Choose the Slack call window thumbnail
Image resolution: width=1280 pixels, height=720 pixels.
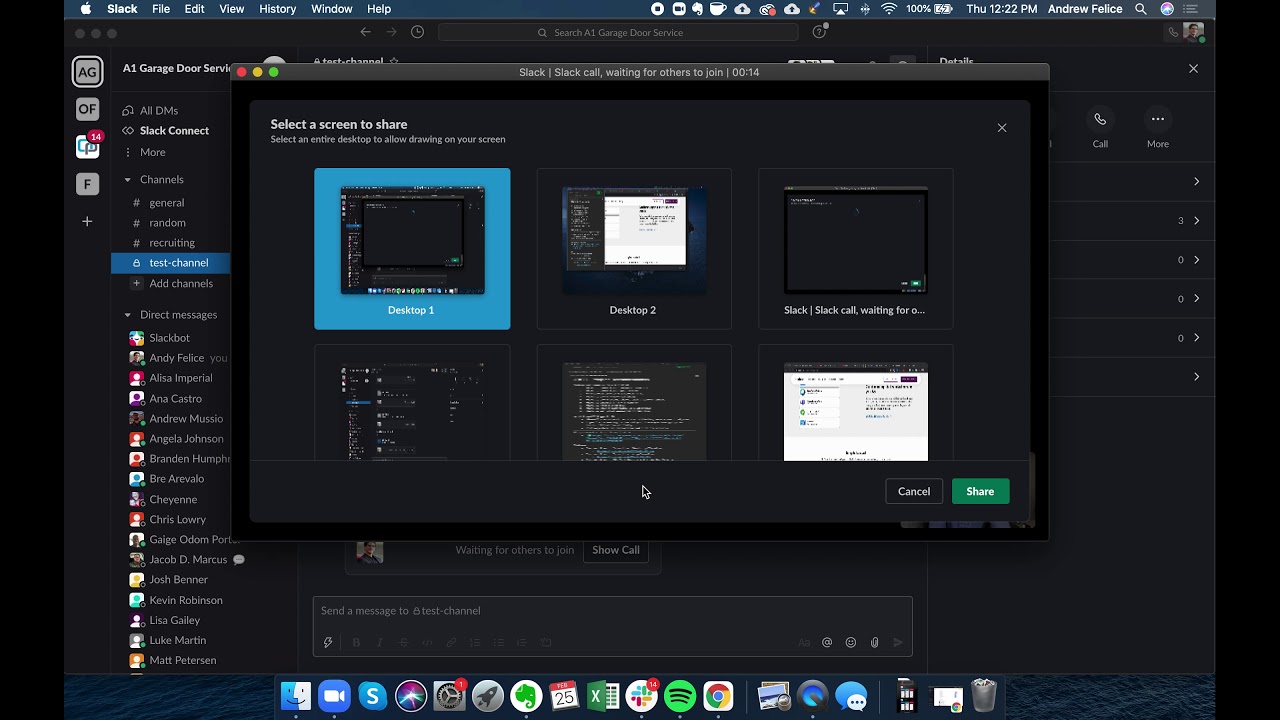pyautogui.click(x=856, y=249)
